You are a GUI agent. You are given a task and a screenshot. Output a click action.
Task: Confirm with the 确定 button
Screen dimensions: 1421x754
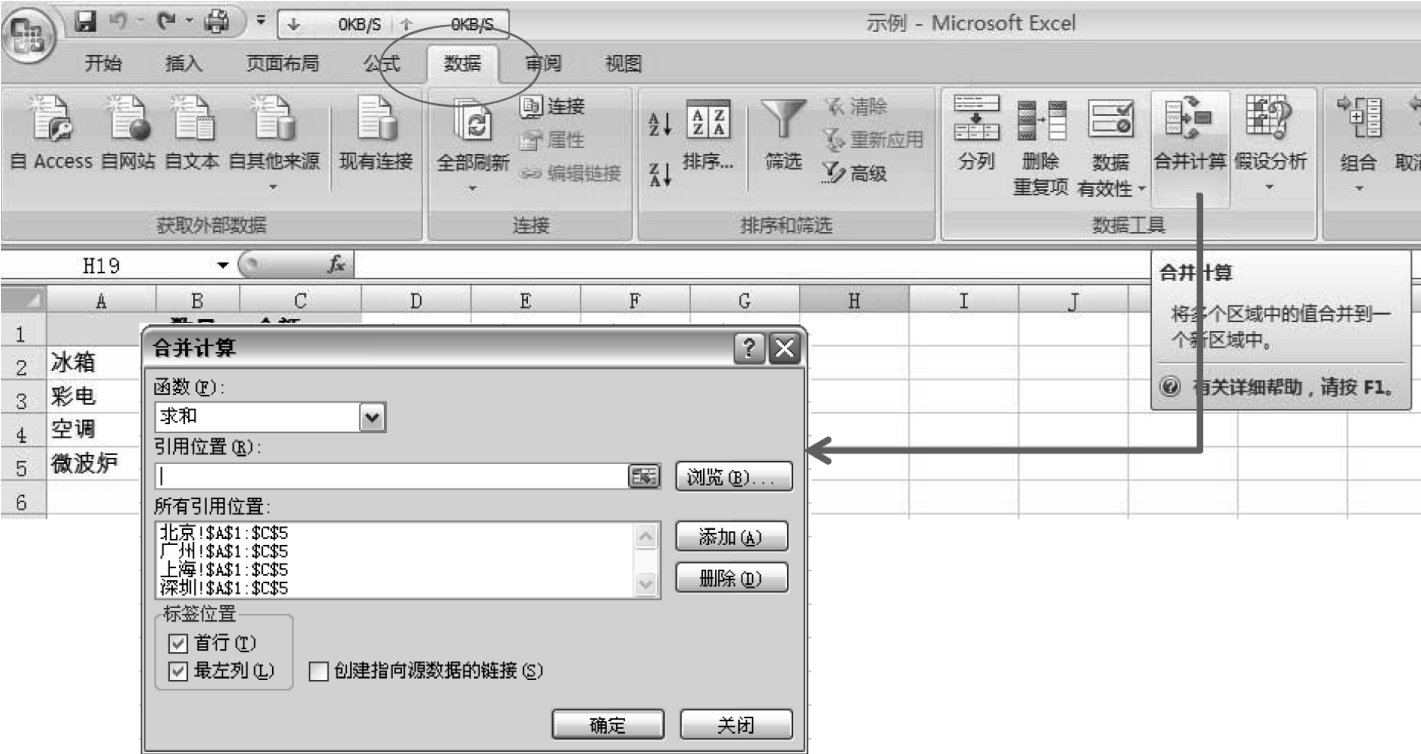click(608, 725)
